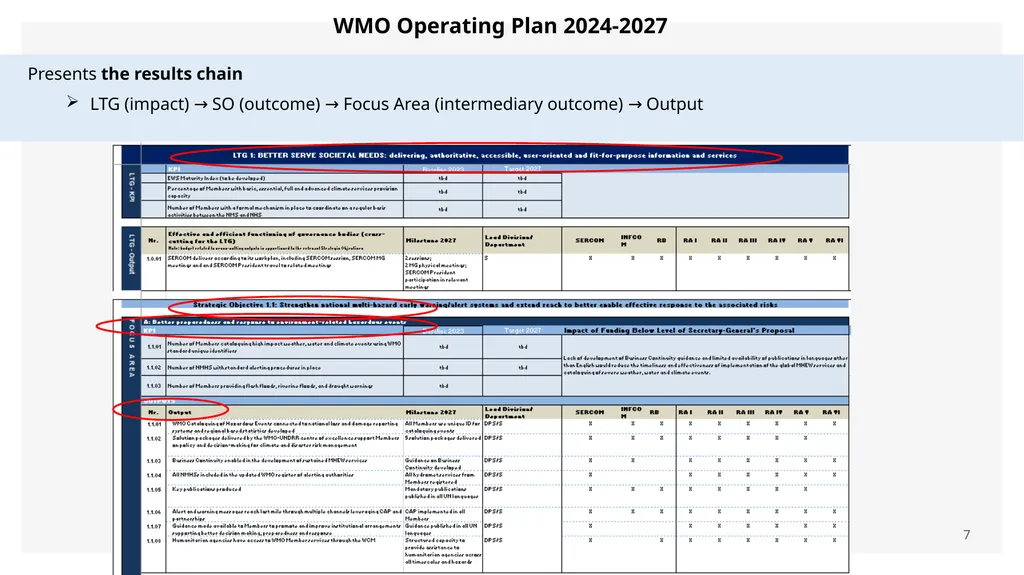Click the slide page number "7"
Viewport: 1024px width, 575px height.
click(x=967, y=534)
